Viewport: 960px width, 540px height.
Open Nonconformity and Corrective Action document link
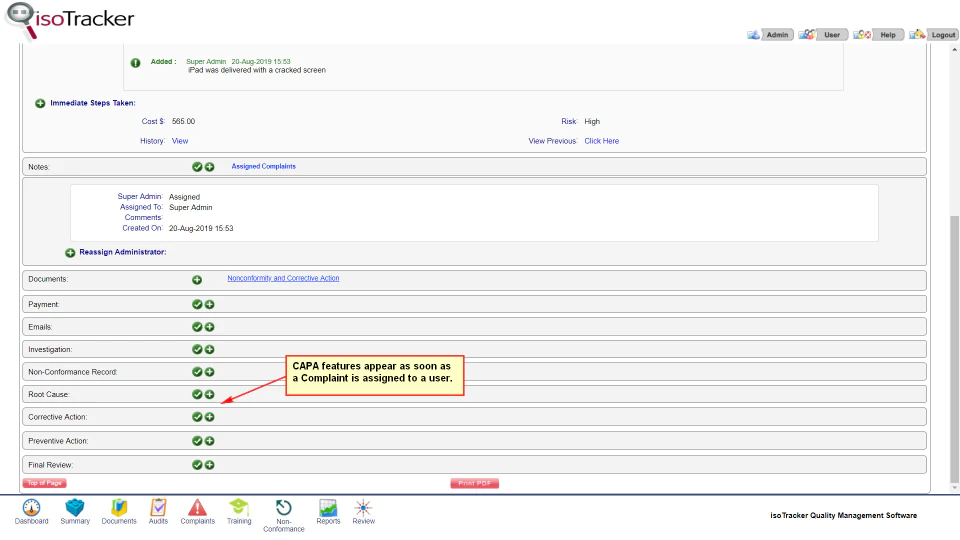[283, 278]
